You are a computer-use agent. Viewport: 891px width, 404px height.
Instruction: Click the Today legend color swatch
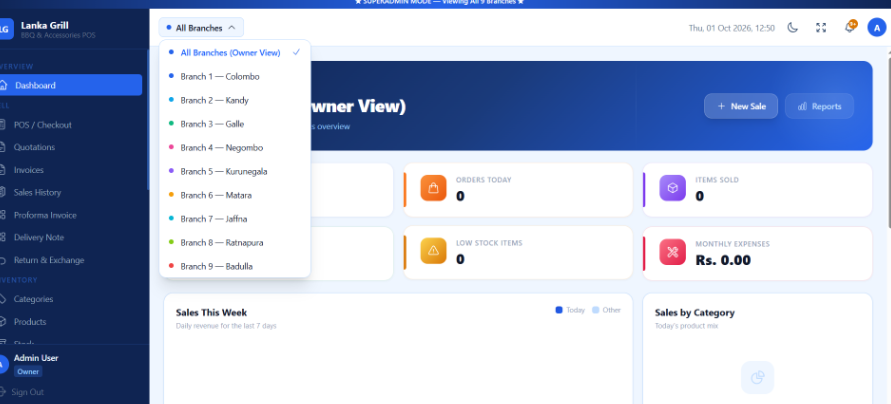point(559,310)
